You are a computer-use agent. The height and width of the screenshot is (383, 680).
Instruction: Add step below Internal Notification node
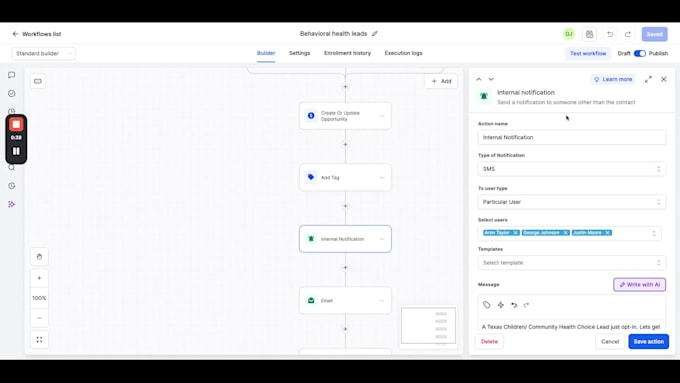click(x=345, y=267)
